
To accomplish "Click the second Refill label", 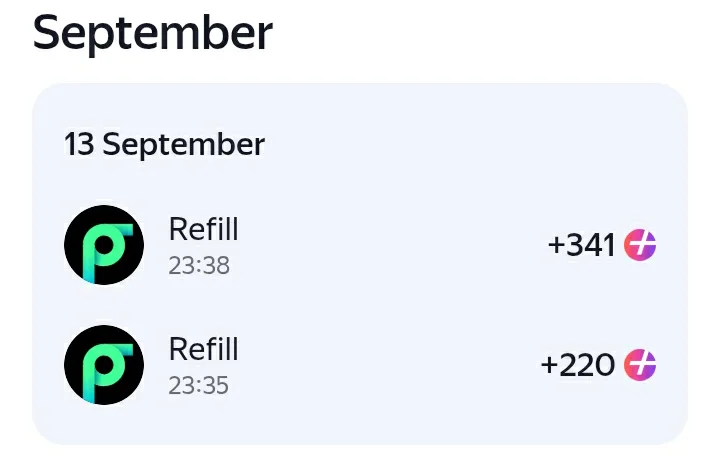I will tap(203, 349).
